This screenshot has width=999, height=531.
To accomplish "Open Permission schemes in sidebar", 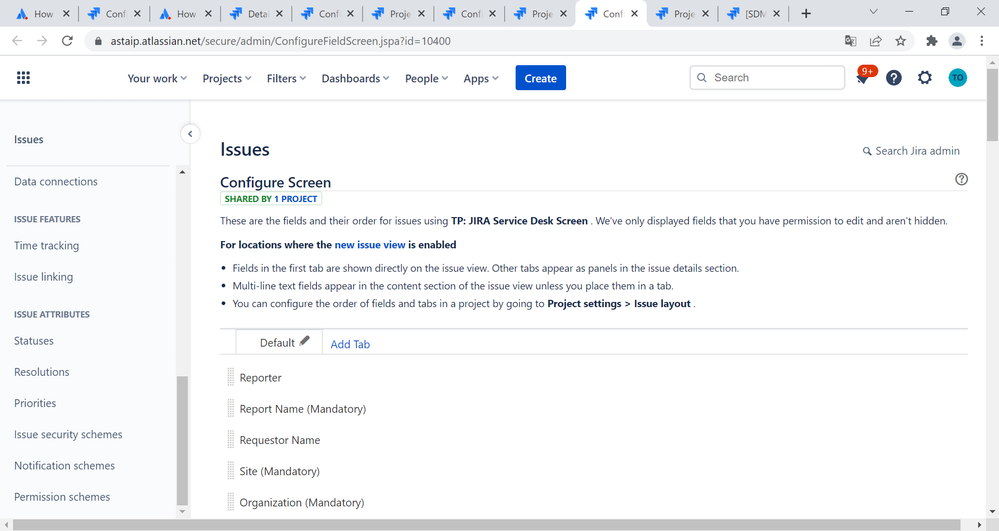I will pos(62,497).
